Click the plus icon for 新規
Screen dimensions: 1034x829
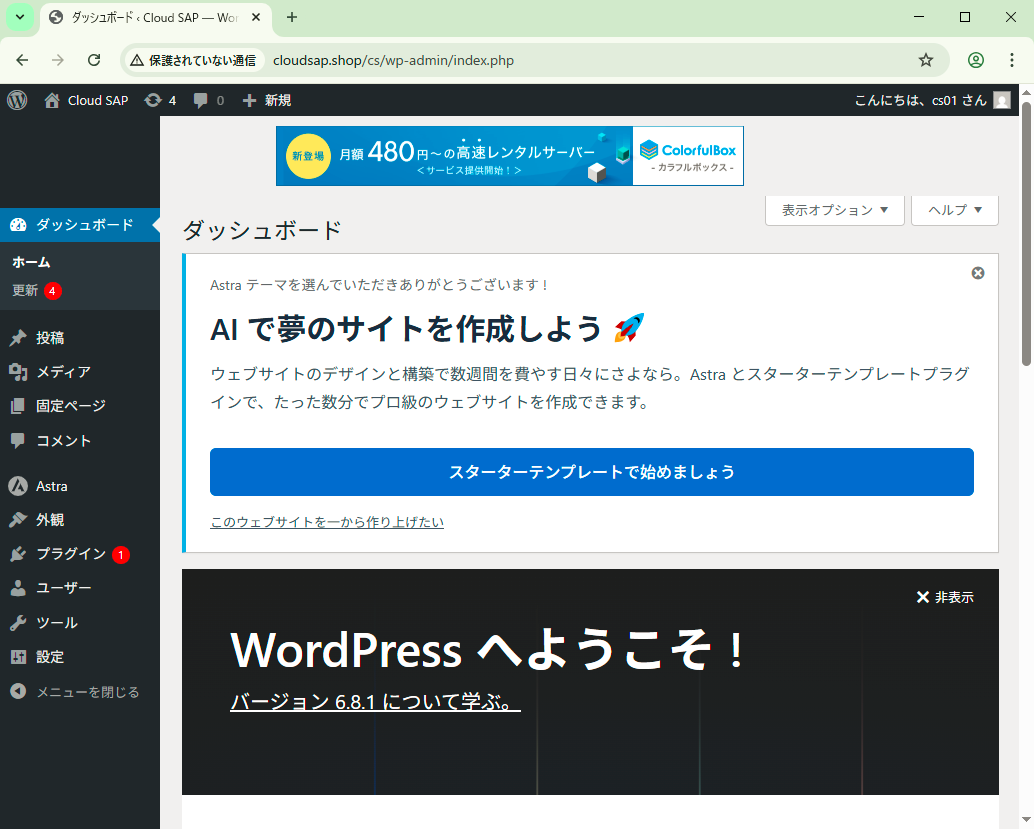[x=249, y=100]
